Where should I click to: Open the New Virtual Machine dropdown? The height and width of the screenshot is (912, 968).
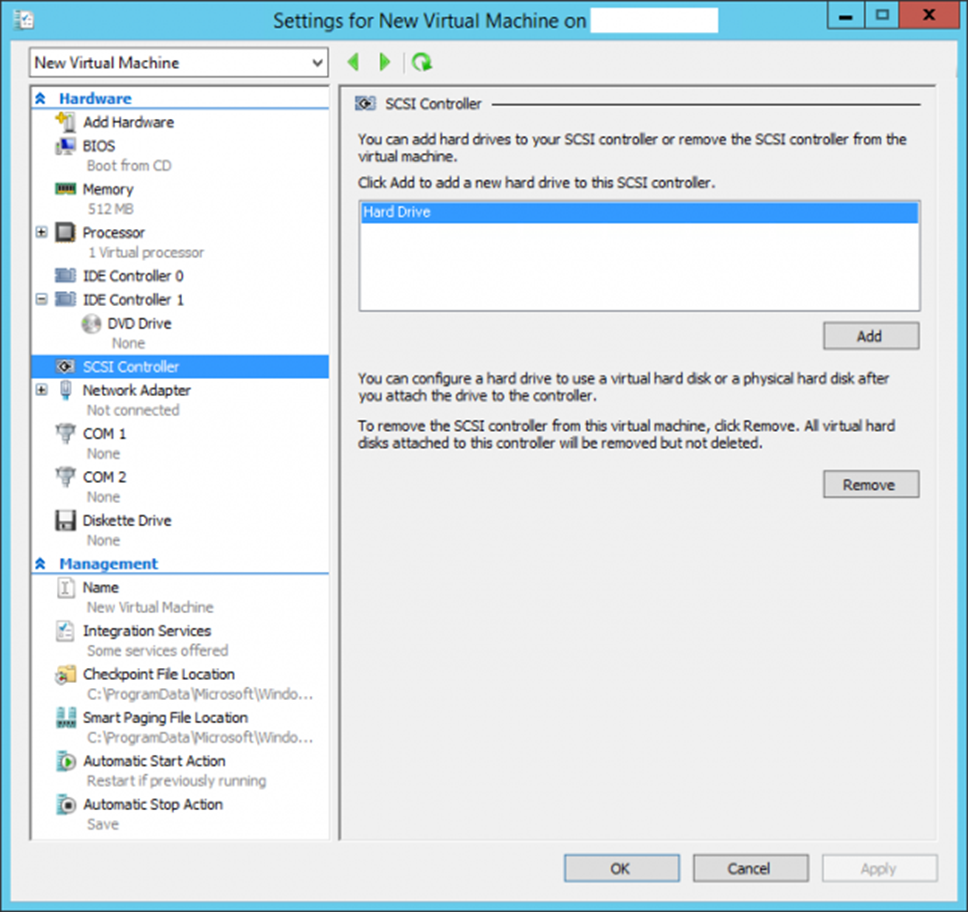click(x=179, y=62)
